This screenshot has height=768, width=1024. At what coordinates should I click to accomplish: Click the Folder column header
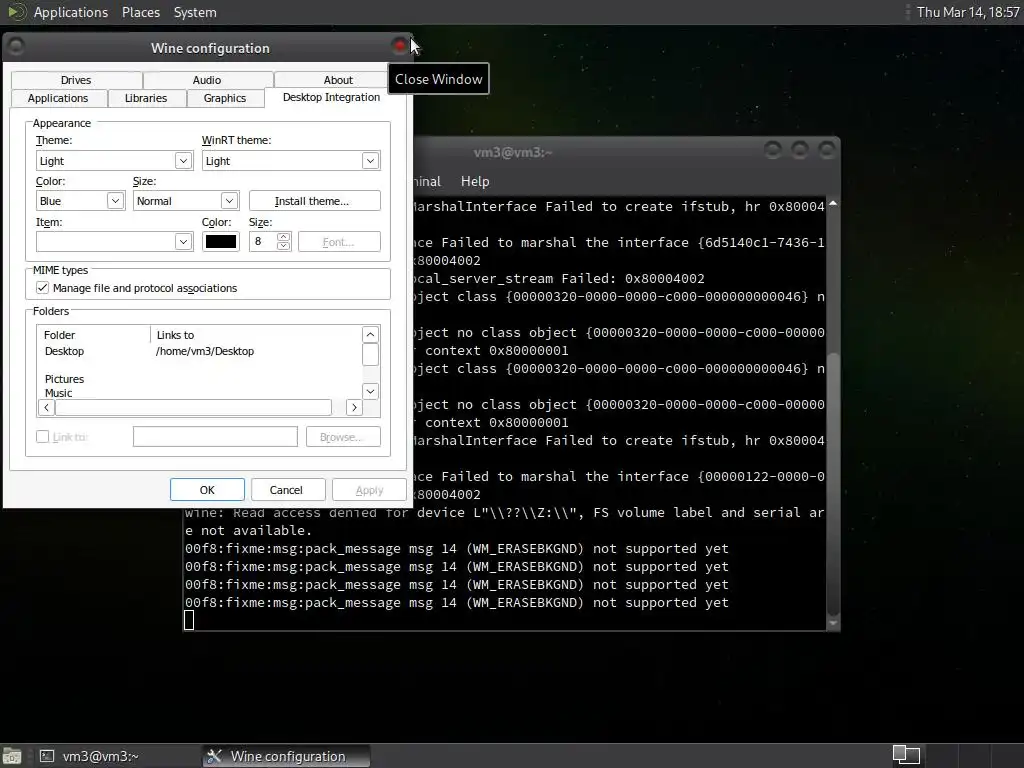pyautogui.click(x=93, y=335)
